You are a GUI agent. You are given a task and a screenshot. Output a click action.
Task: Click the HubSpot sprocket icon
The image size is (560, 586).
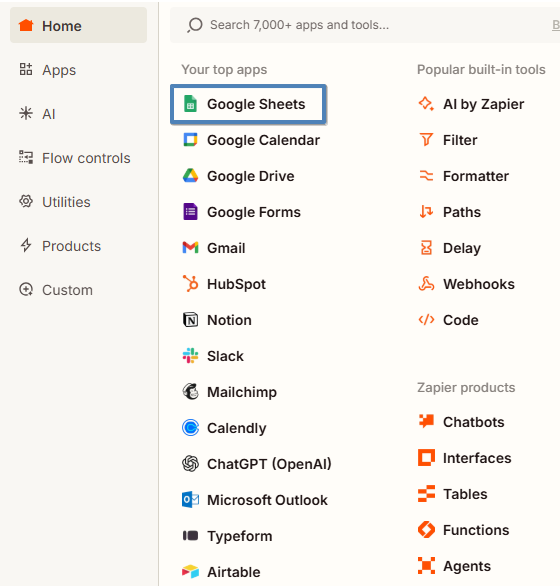190,283
